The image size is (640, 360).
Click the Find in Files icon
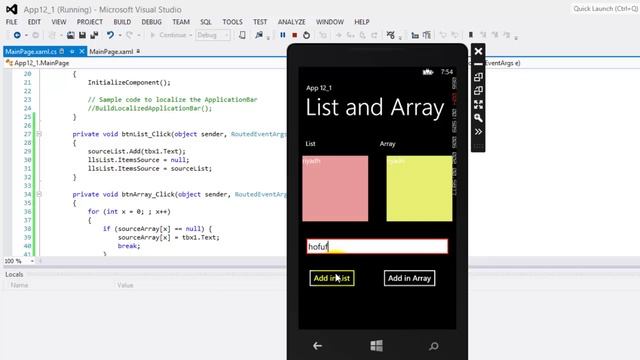coord(259,36)
